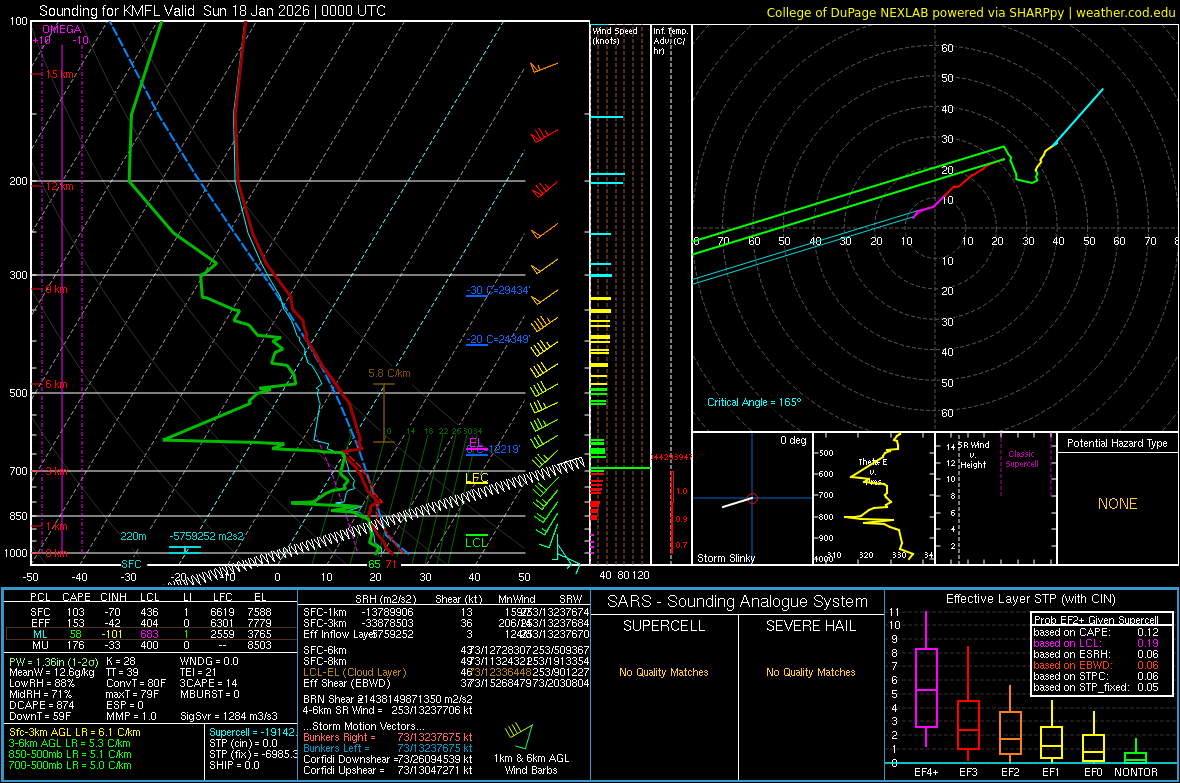Click the Effective Layer STP (with CIN) title
Viewport: 1180px width, 783px height.
coord(1030,599)
